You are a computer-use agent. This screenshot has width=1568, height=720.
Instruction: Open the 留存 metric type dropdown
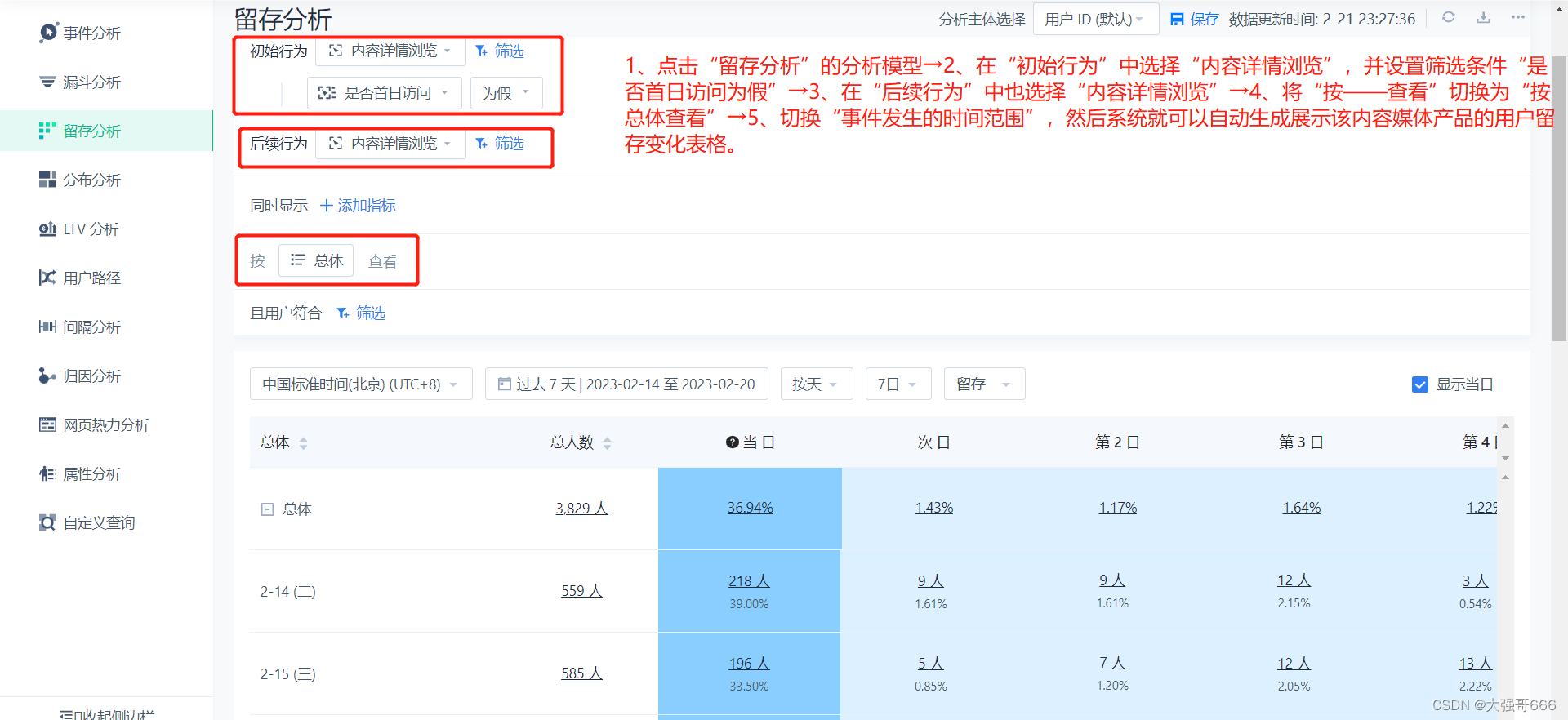pos(985,384)
